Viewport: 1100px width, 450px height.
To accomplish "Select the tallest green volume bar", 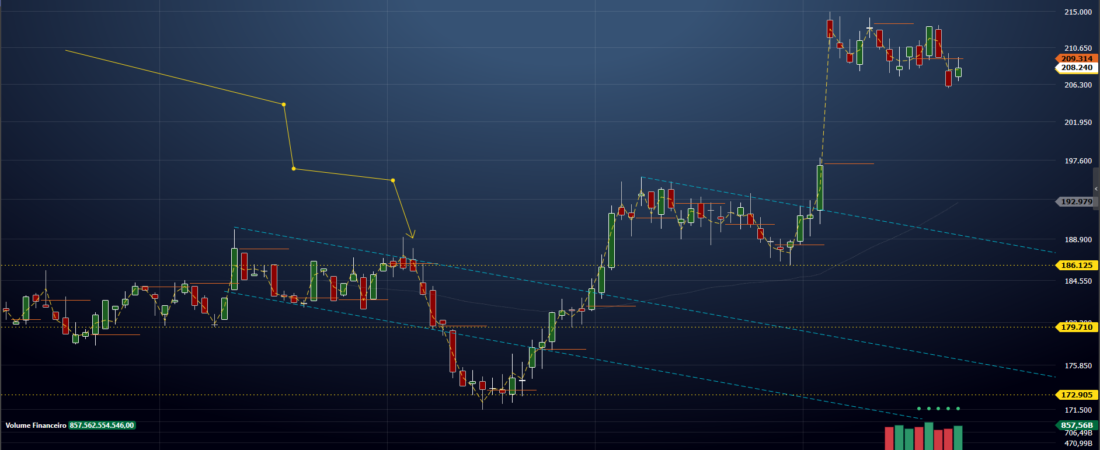I will [x=929, y=436].
